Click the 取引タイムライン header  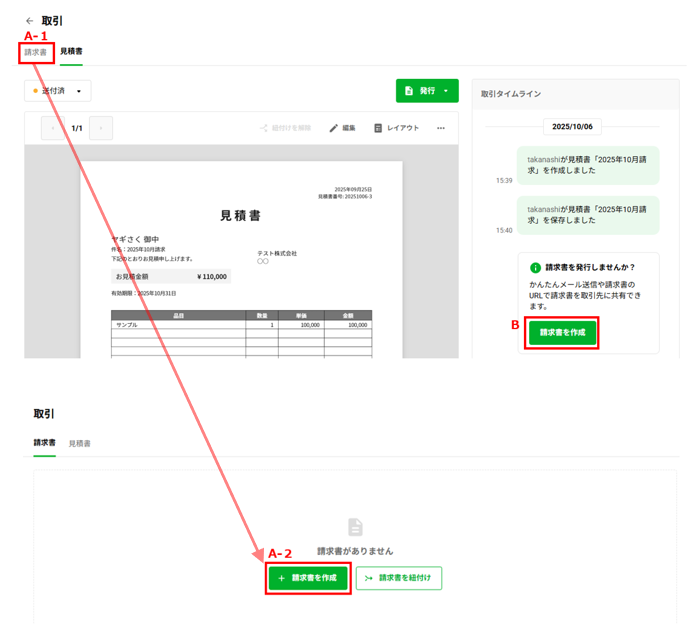[511, 94]
